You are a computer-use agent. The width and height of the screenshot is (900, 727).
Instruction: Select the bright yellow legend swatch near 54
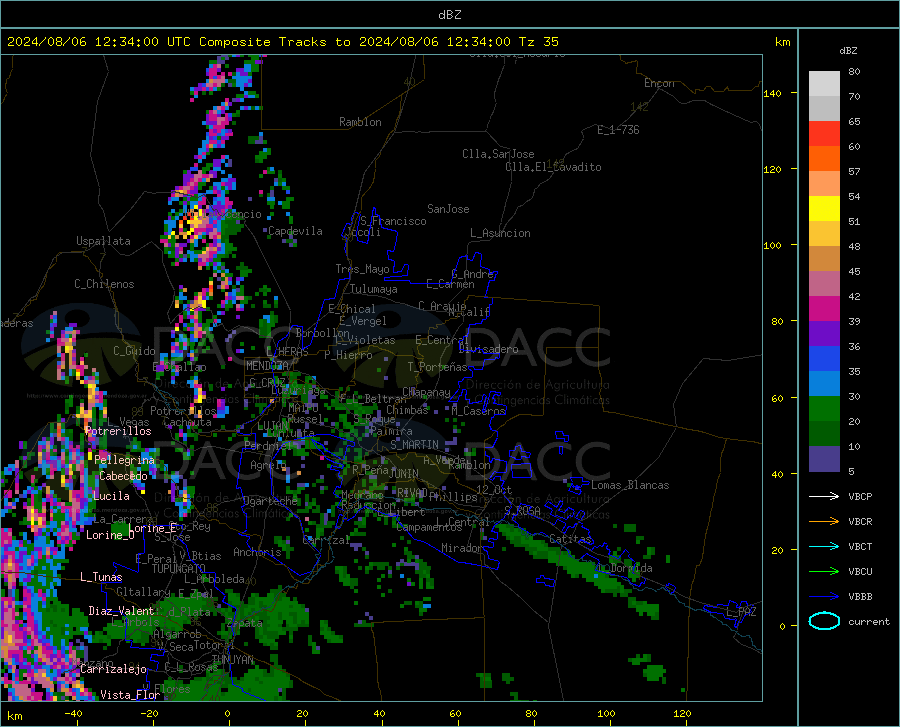click(x=824, y=209)
